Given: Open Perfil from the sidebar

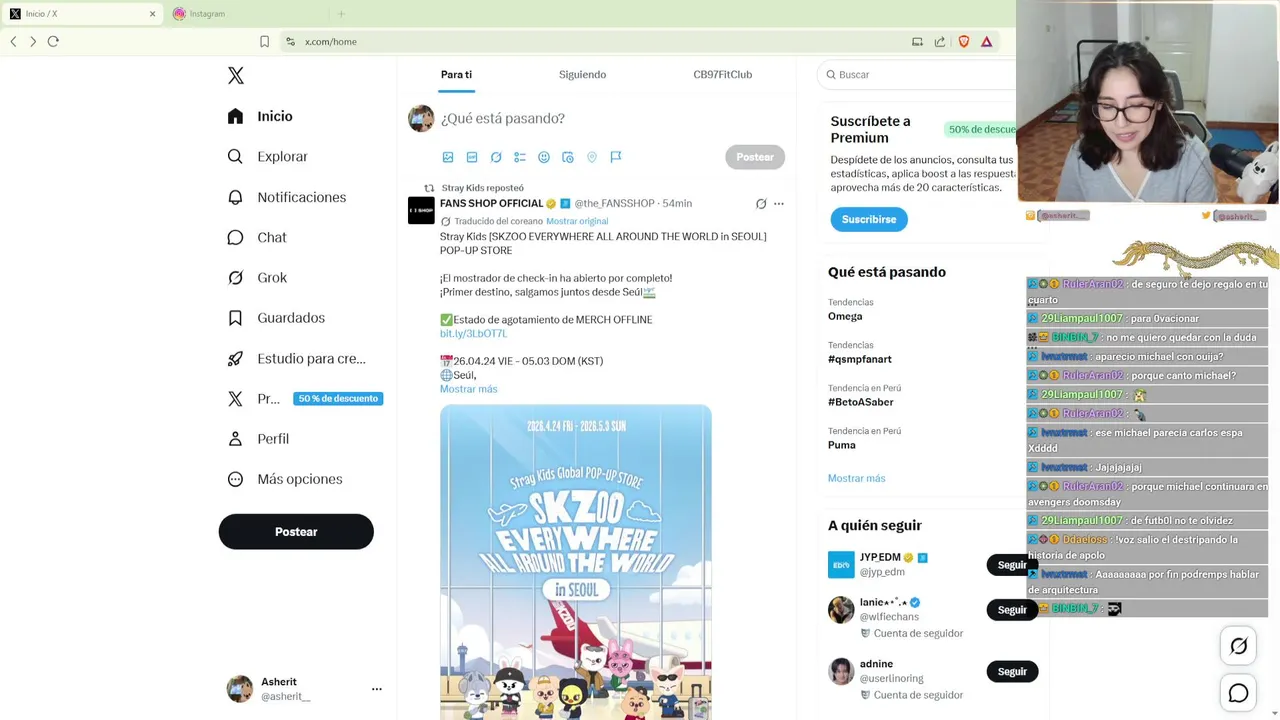Looking at the screenshot, I should pyautogui.click(x=258, y=439).
